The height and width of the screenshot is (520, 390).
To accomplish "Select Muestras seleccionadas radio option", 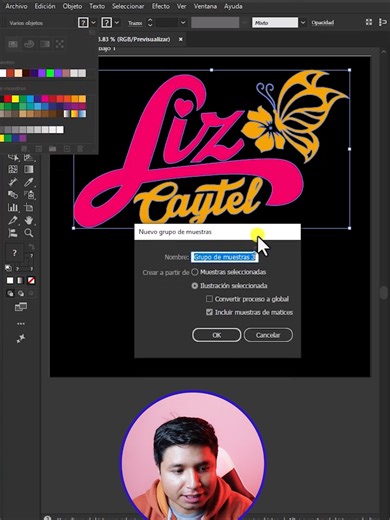I will (195, 272).
